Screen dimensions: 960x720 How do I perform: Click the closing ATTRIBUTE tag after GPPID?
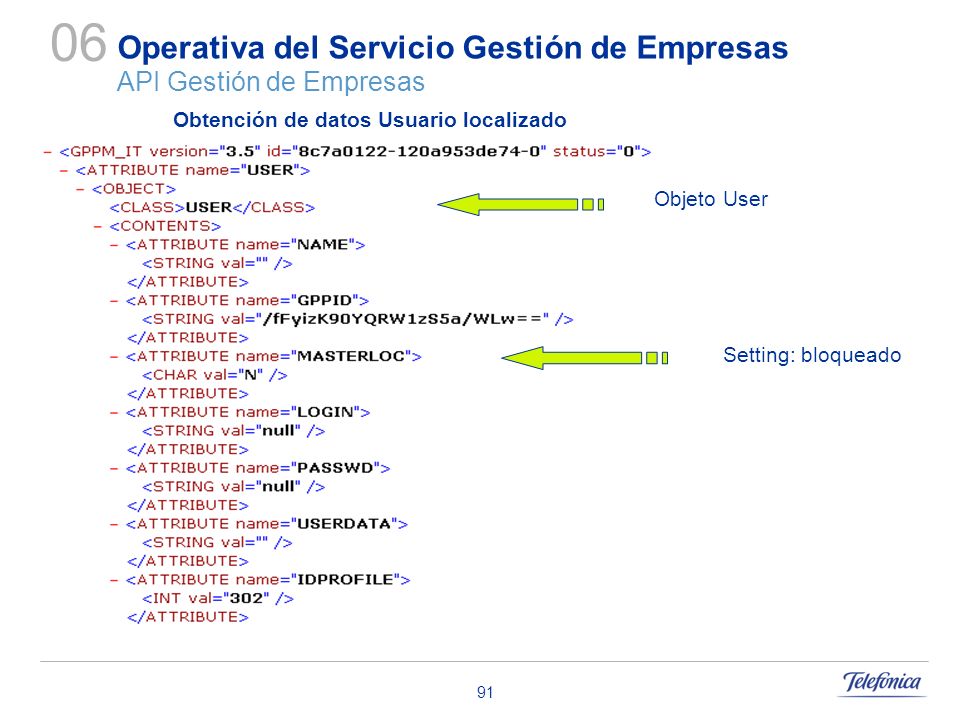point(187,338)
